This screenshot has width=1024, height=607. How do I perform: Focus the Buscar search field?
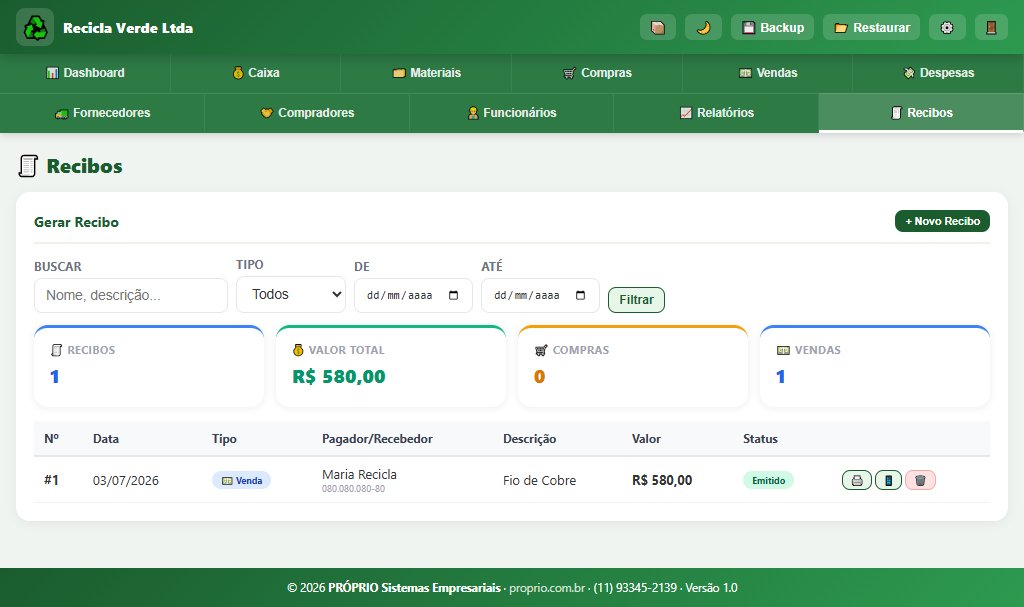(131, 295)
